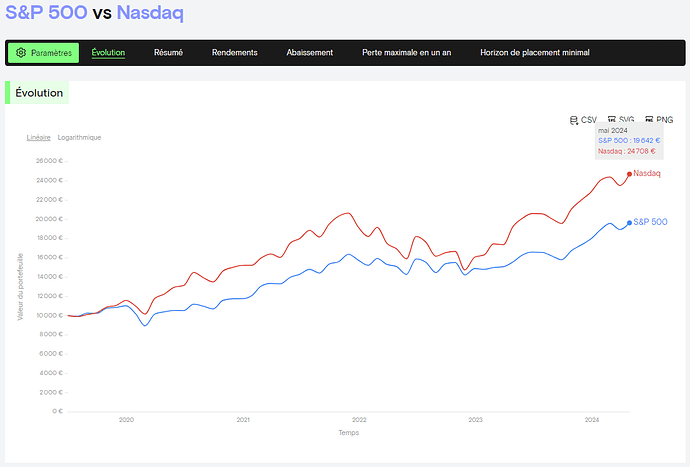
Task: Click the PNG image export icon
Action: [x=649, y=119]
